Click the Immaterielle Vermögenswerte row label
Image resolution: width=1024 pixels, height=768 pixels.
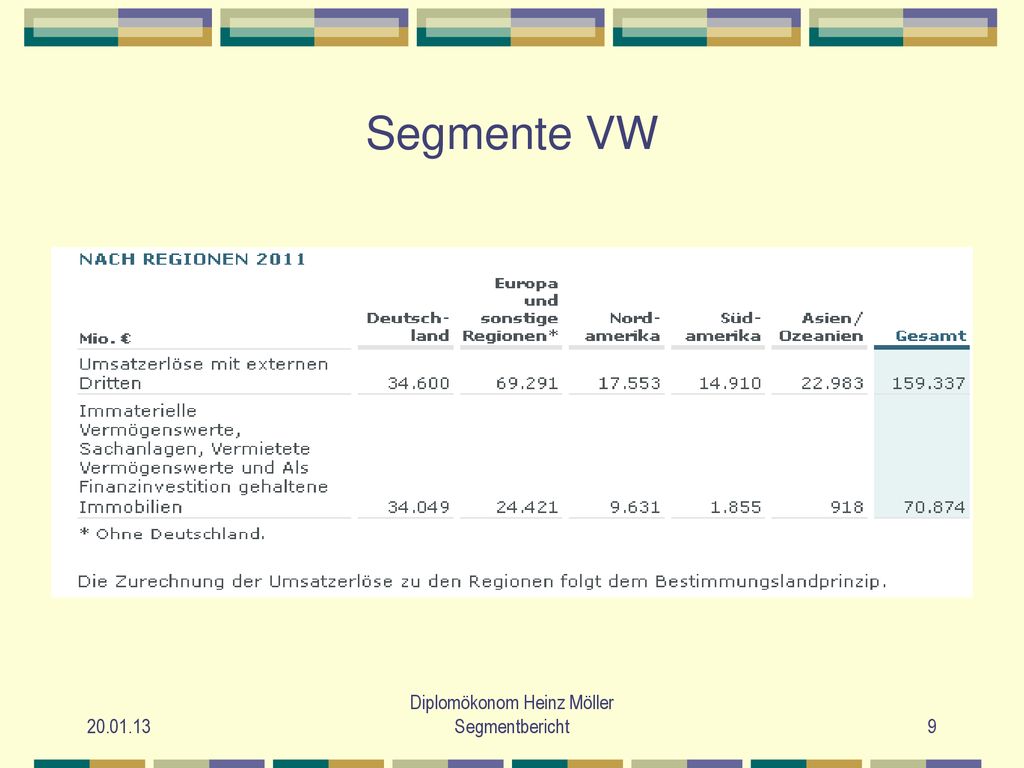[204, 459]
